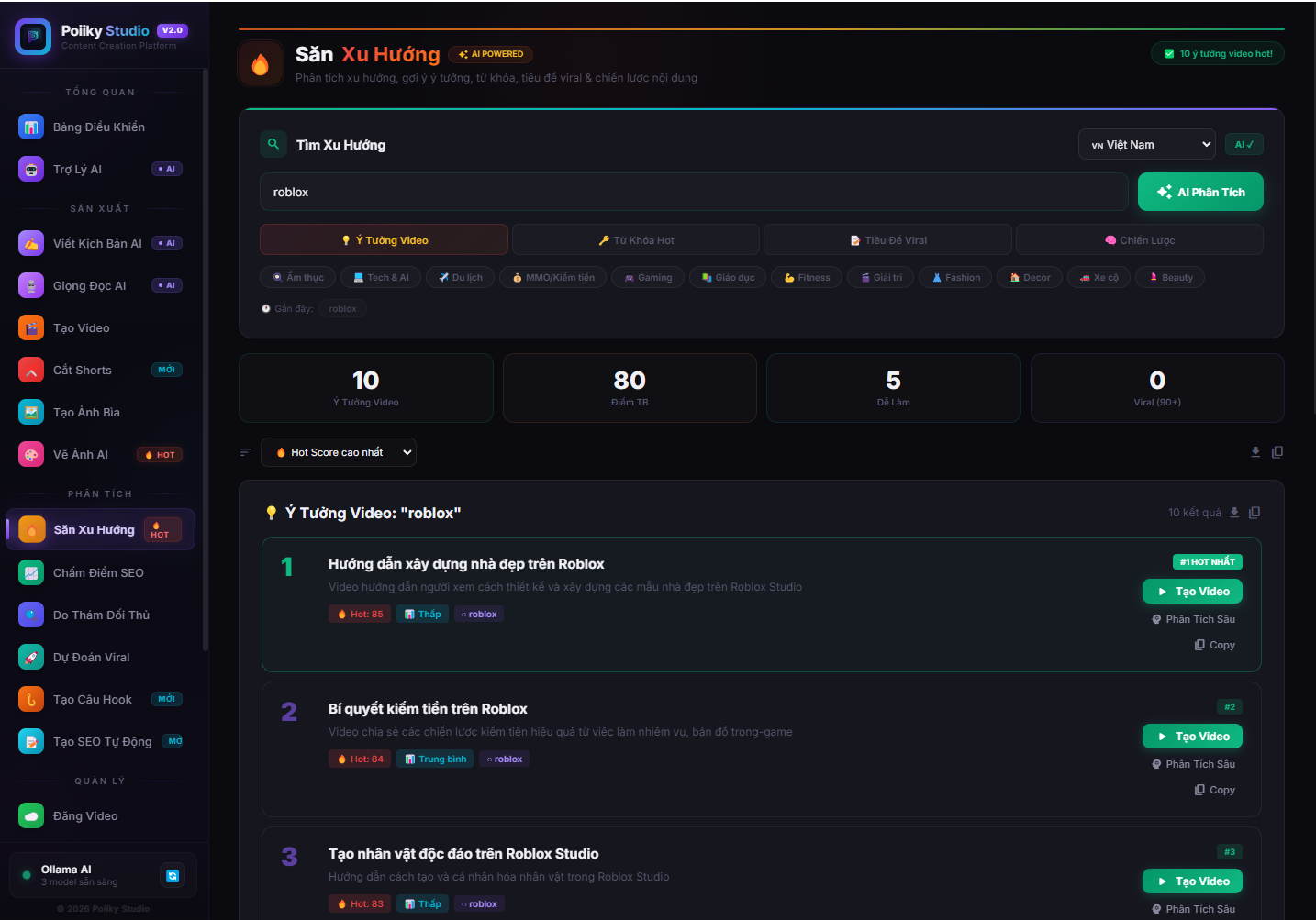Toggle the Fitness category filter chip
The image size is (1316, 920).
(x=807, y=278)
